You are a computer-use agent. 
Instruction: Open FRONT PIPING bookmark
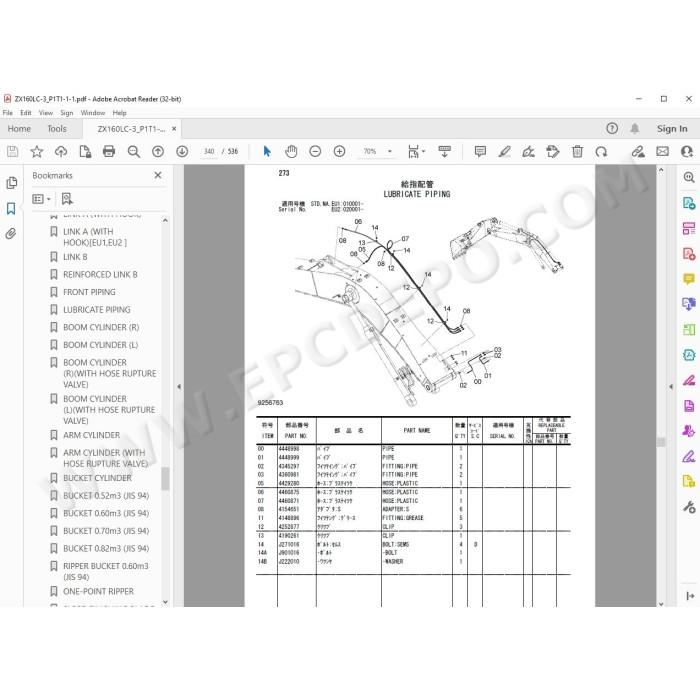[89, 292]
